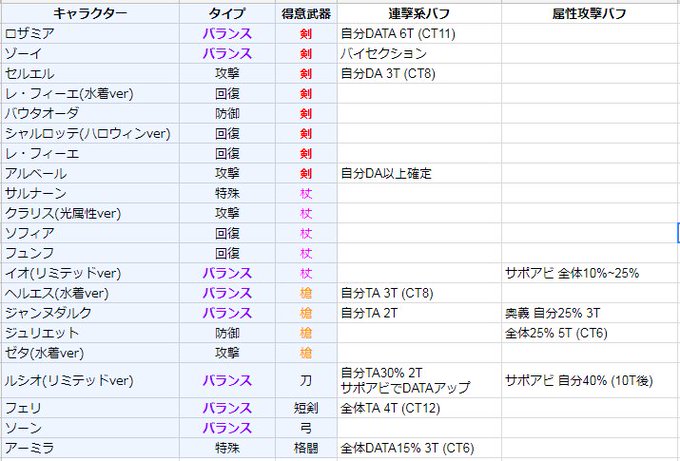The height and width of the screenshot is (461, 680).
Task: Click the アルベール character cell
Action: coord(90,173)
